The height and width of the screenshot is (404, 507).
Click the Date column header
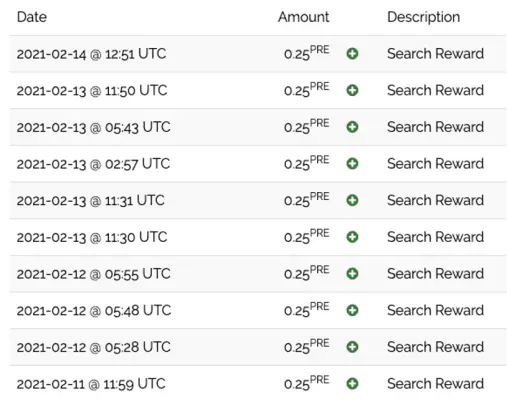[32, 17]
